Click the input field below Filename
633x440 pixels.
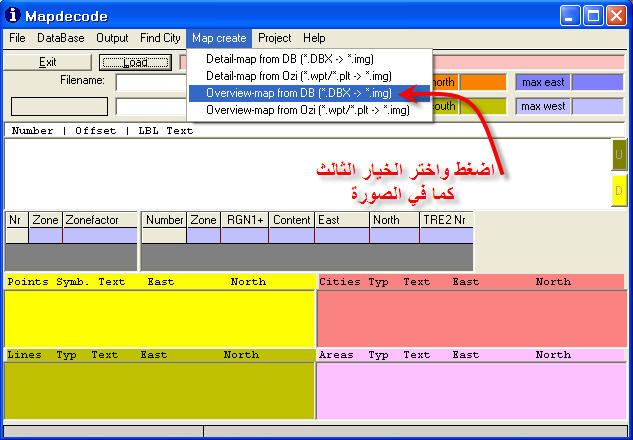151,107
